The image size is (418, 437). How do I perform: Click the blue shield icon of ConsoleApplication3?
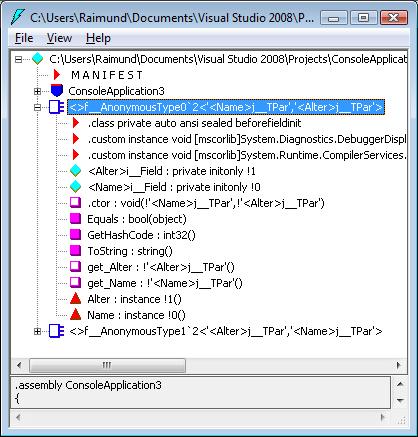coord(57,91)
